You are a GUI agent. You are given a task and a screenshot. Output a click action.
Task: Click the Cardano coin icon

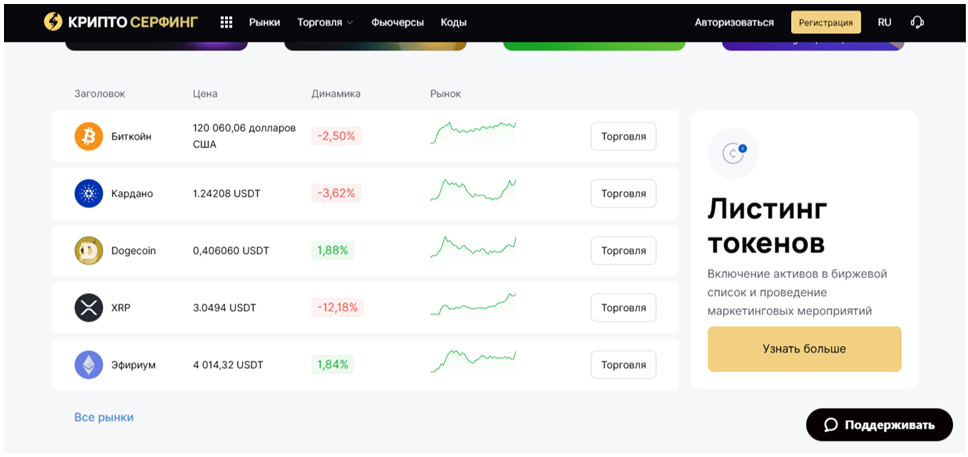point(89,193)
